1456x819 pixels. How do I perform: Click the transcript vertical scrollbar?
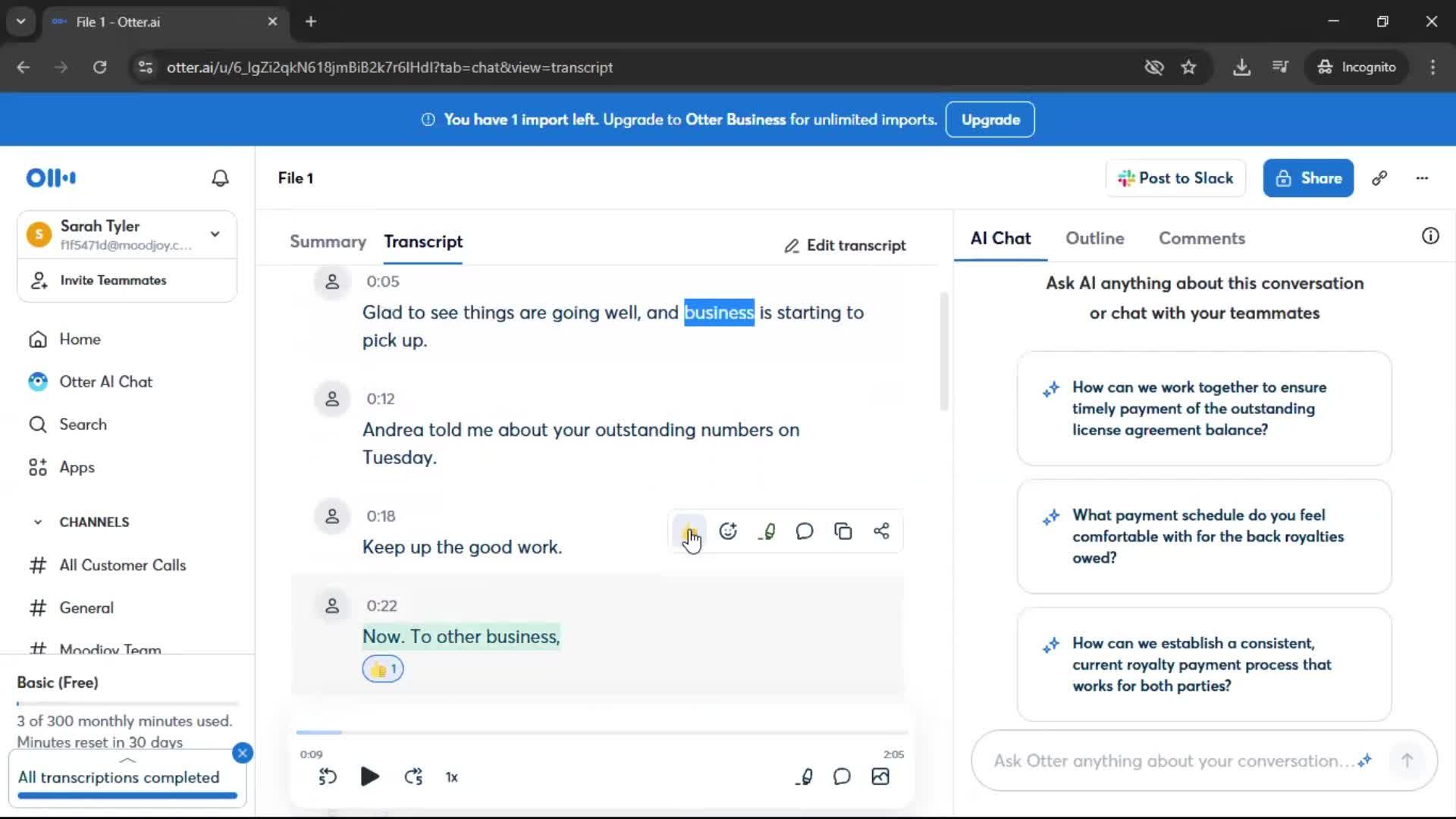click(944, 352)
